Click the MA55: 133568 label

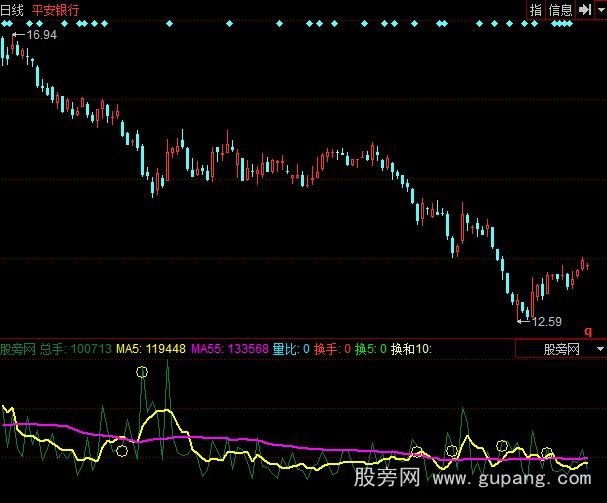[x=230, y=349]
